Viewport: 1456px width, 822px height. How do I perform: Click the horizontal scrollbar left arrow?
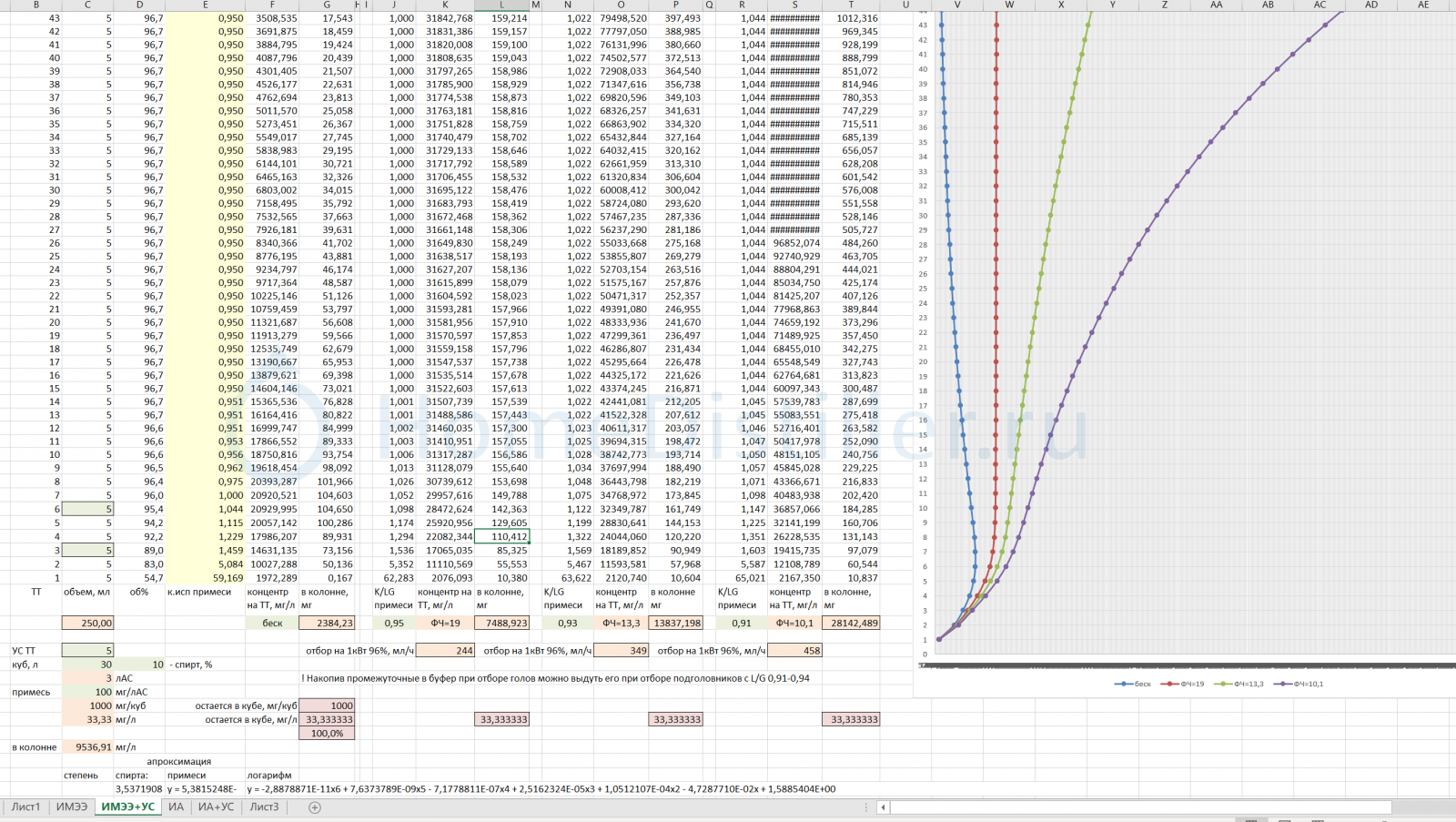coord(883,807)
